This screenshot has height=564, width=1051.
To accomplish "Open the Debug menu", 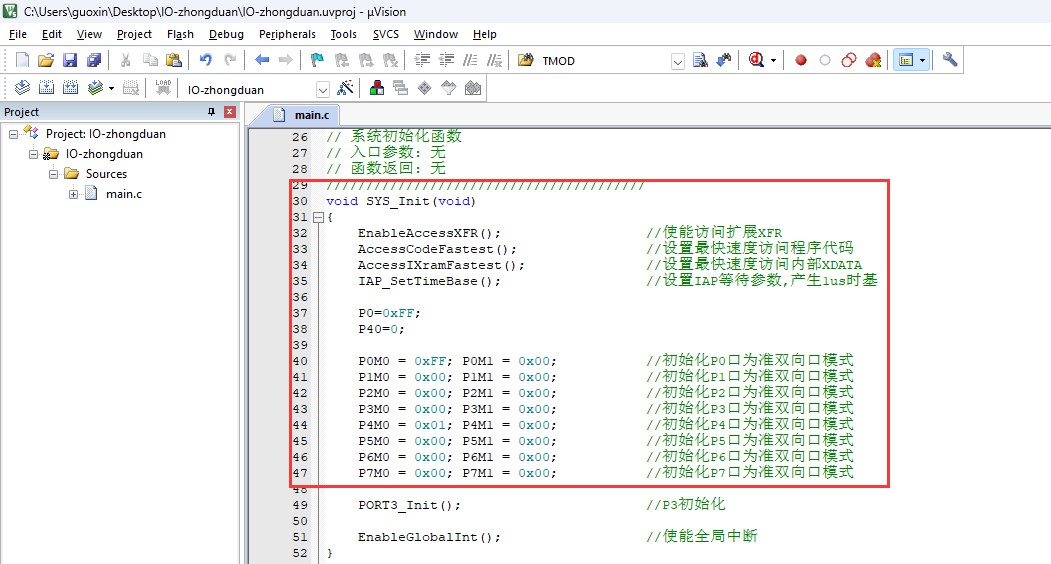I will click(x=226, y=34).
